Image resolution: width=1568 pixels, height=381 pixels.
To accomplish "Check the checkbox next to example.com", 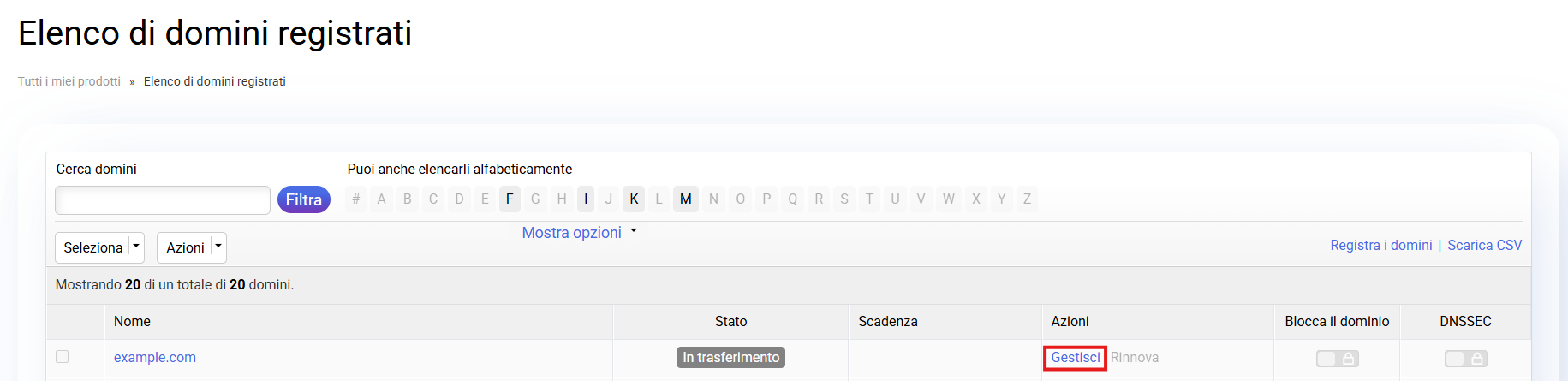I will pyautogui.click(x=62, y=357).
